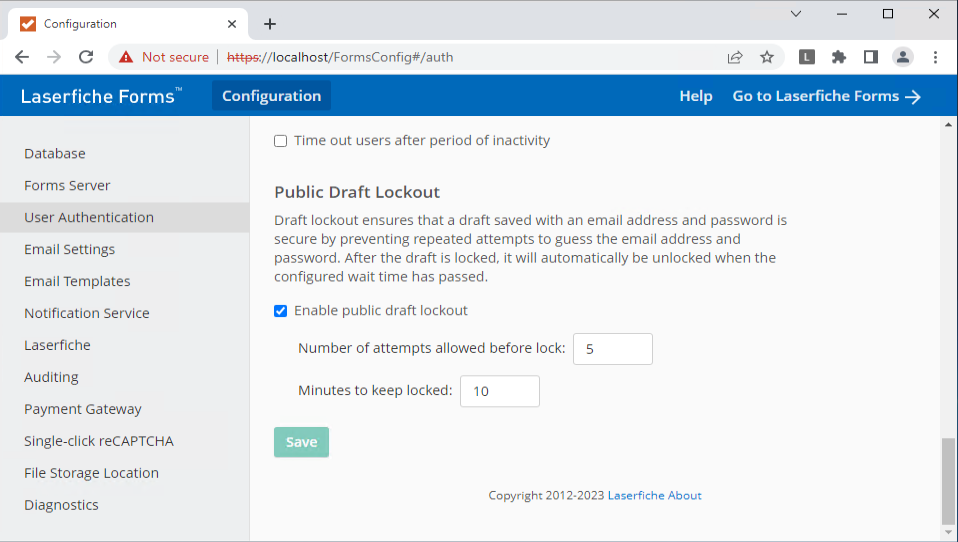Image resolution: width=958 pixels, height=542 pixels.
Task: Open Chrome three-dot menu
Action: point(935,57)
